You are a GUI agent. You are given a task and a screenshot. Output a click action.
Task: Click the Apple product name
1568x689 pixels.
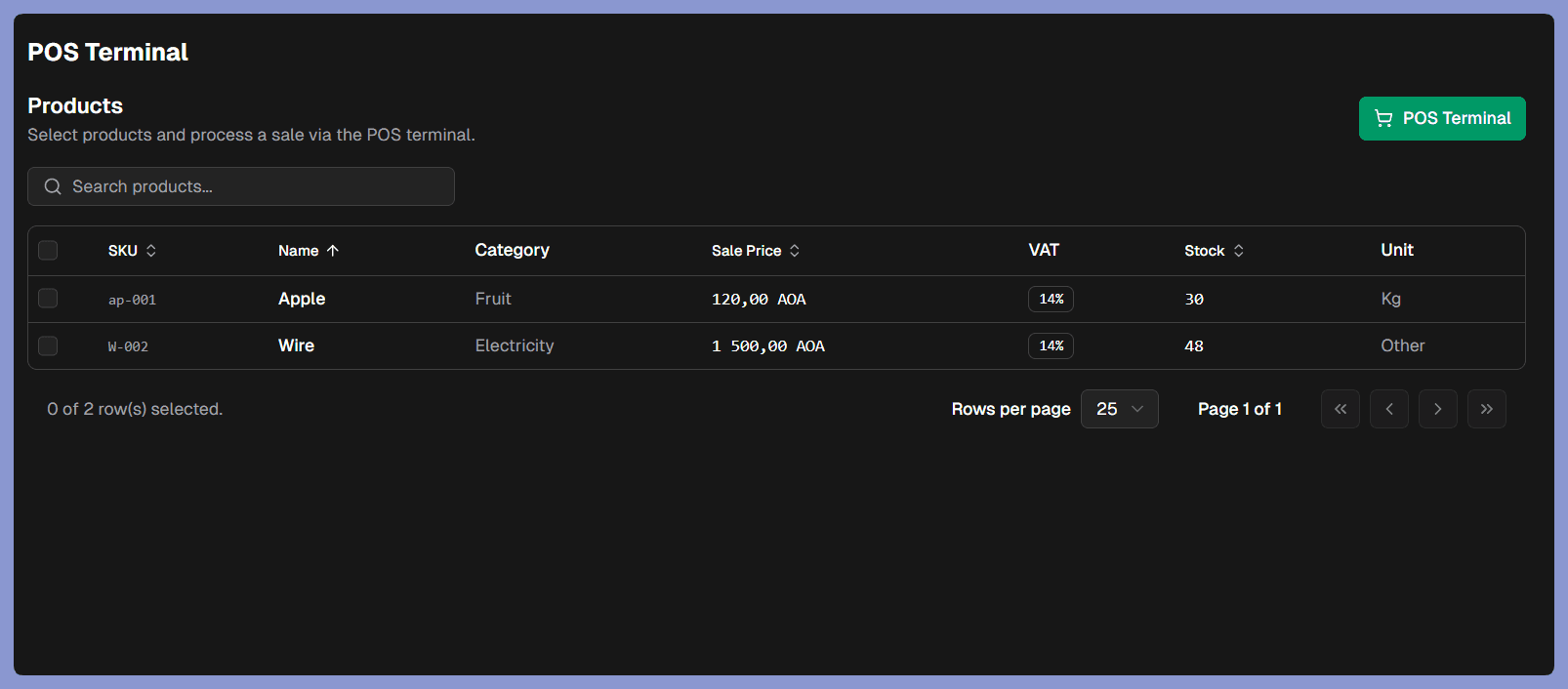(302, 299)
